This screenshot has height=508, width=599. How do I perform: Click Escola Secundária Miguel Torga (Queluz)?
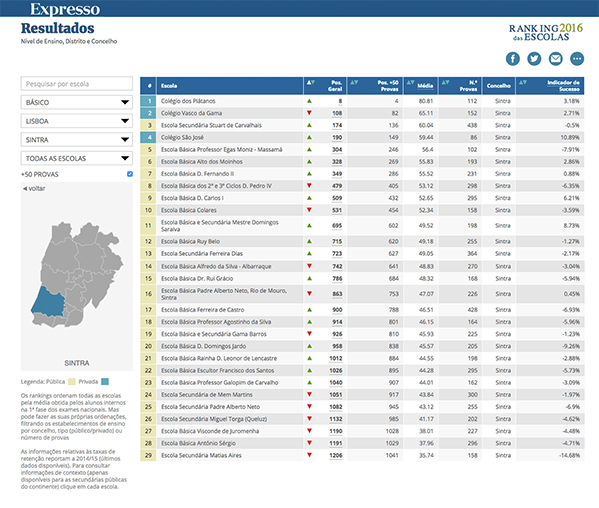click(x=214, y=419)
